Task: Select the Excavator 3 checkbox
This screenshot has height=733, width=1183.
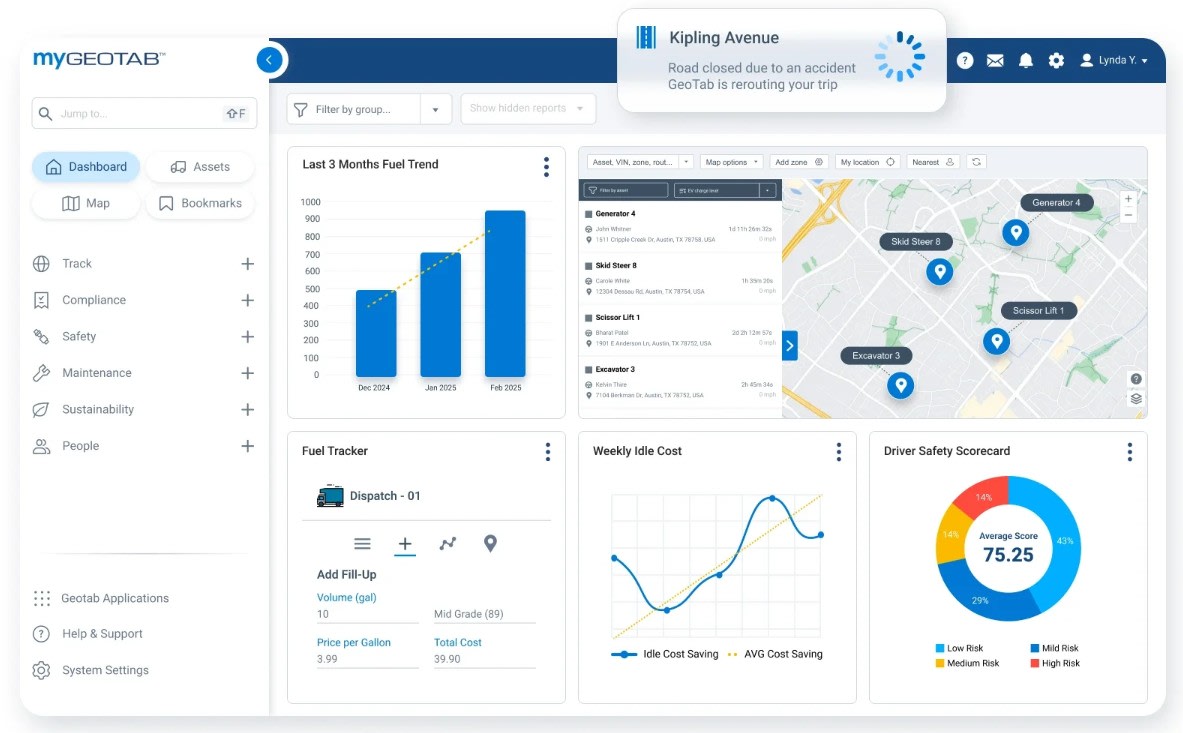Action: pos(588,370)
